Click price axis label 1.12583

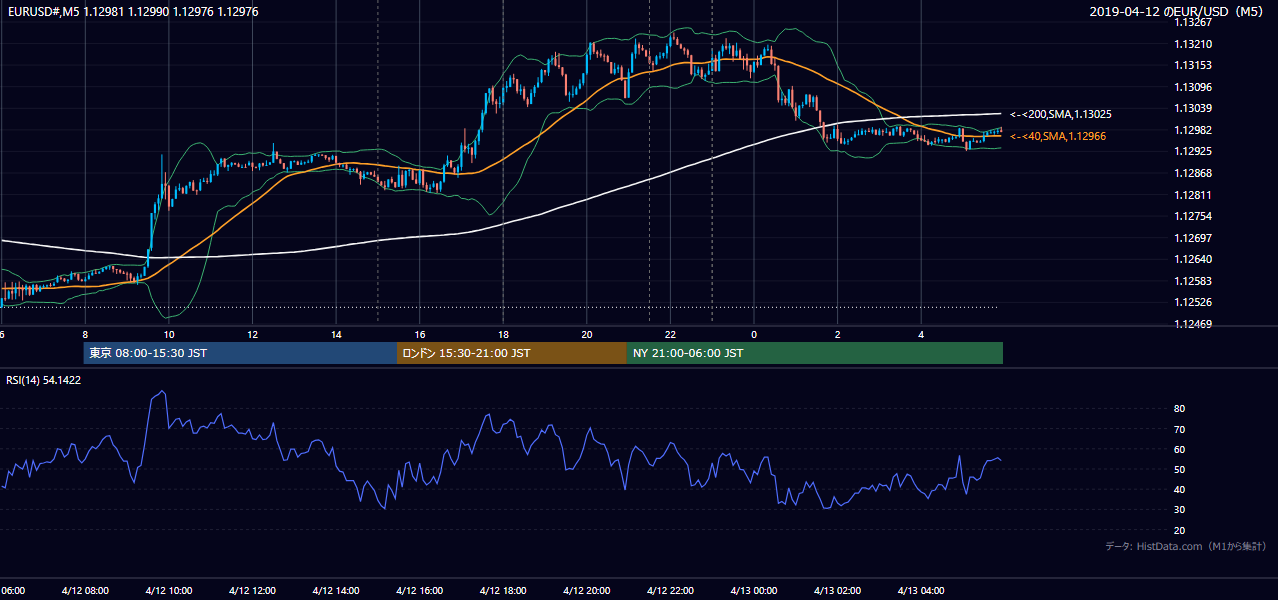pos(1194,281)
